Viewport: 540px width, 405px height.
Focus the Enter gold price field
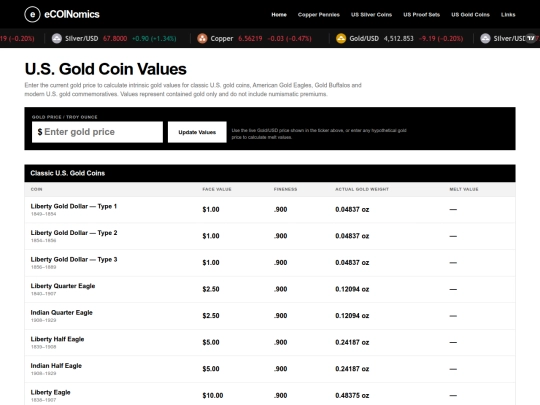point(97,132)
